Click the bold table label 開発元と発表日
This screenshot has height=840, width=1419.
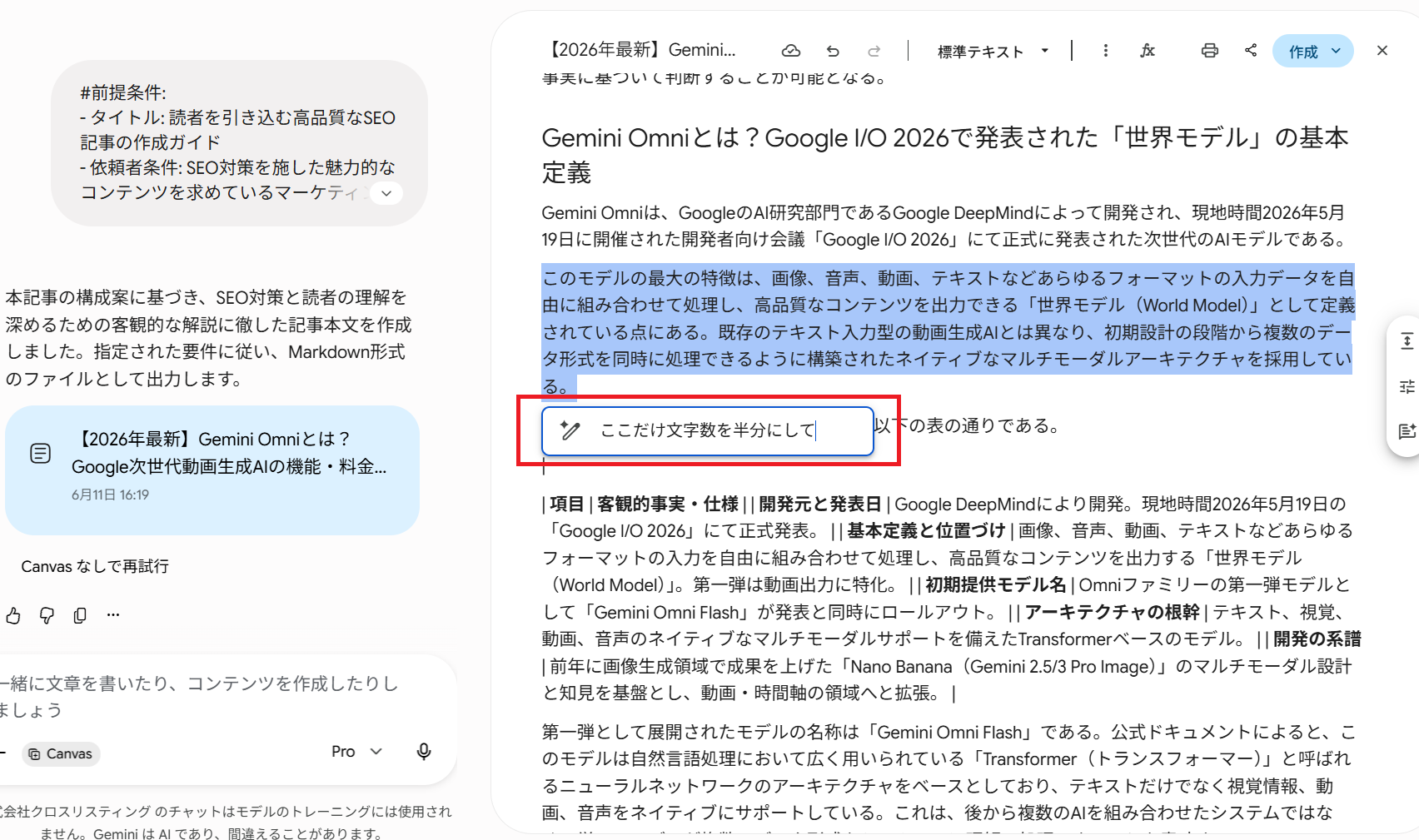click(820, 504)
